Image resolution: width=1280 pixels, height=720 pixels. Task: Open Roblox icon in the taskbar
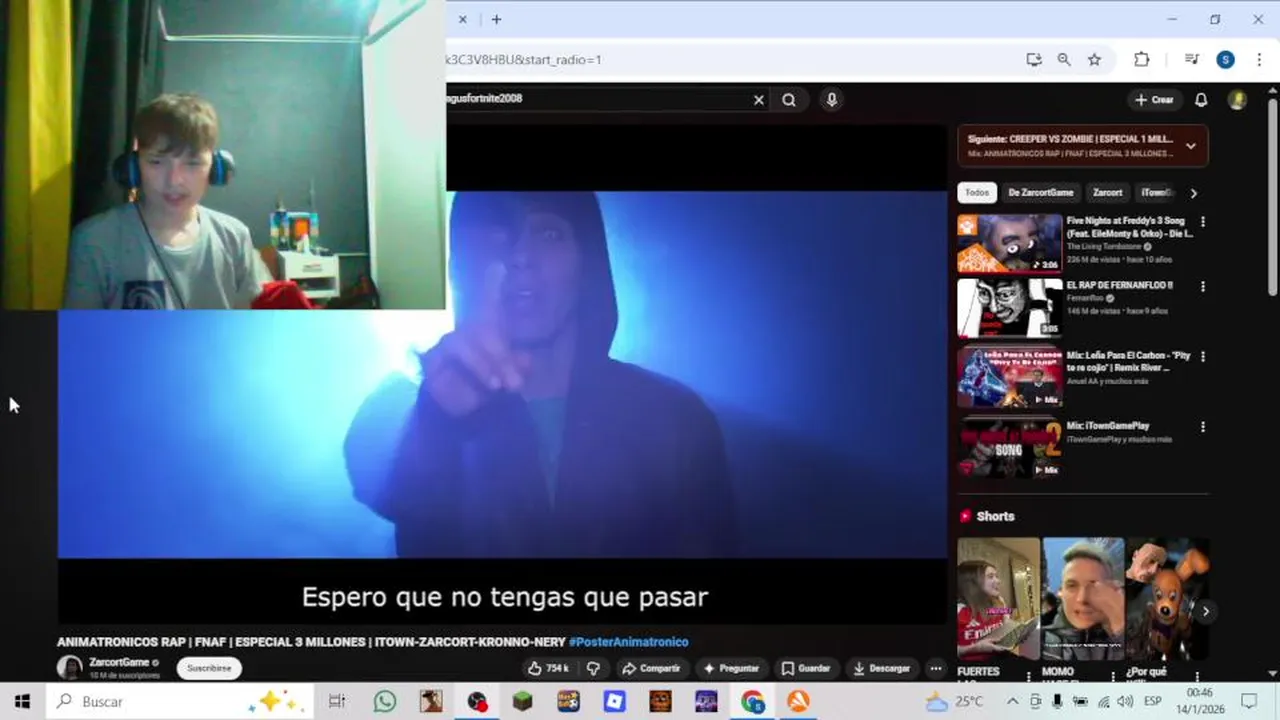614,701
